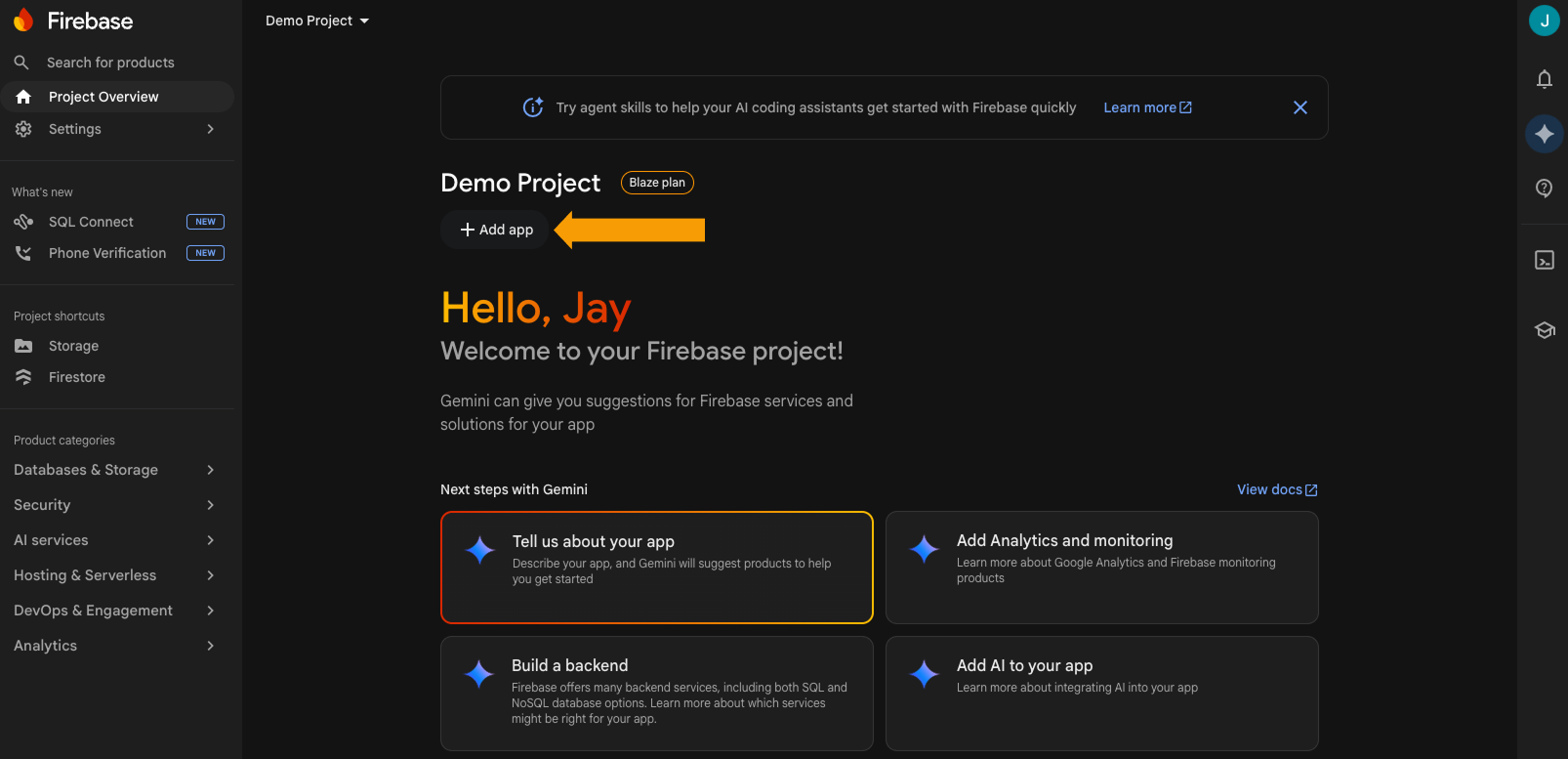Open the Storage shortcut
1568x759 pixels.
117,346
